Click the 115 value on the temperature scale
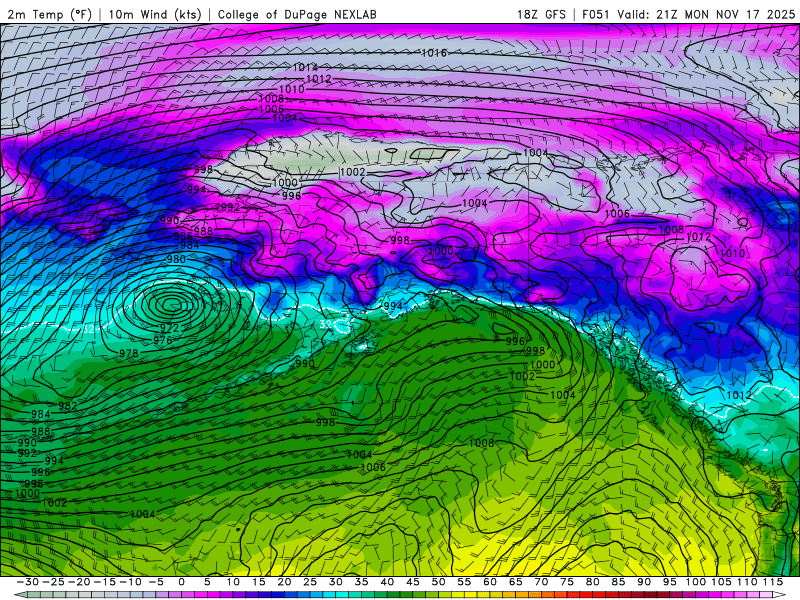800x600 pixels. pos(773,582)
